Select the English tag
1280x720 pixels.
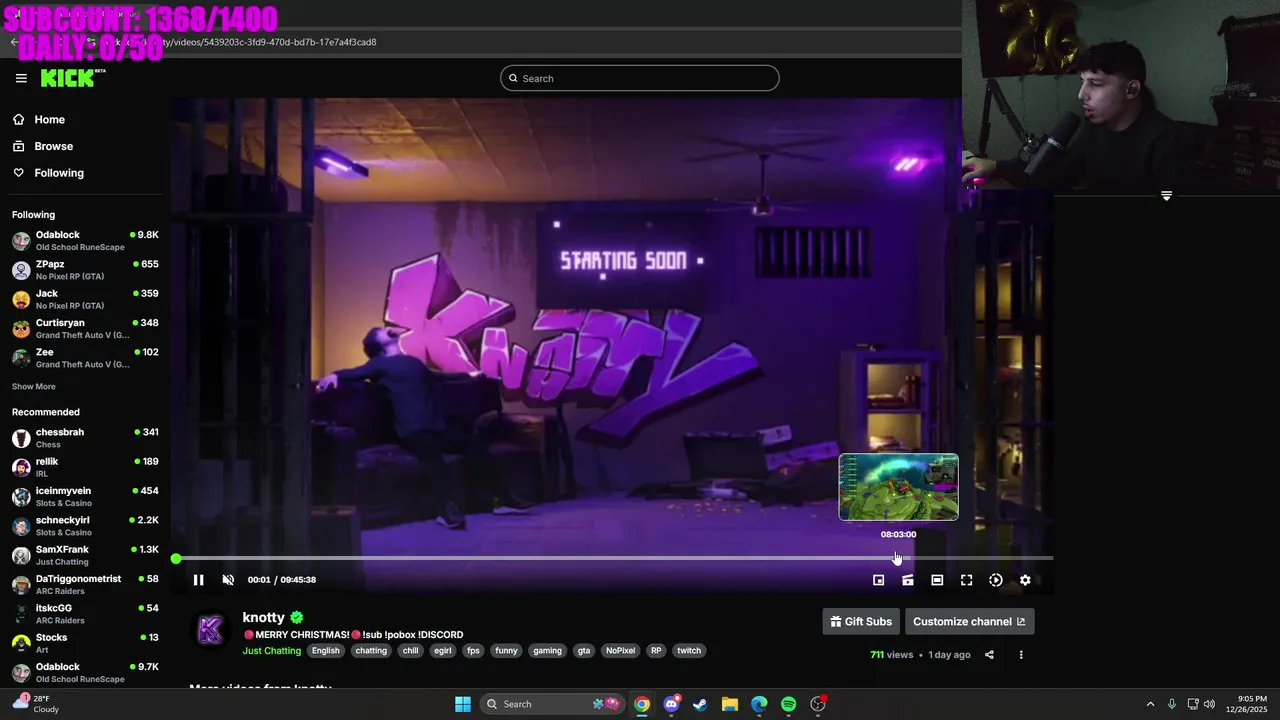[325, 651]
